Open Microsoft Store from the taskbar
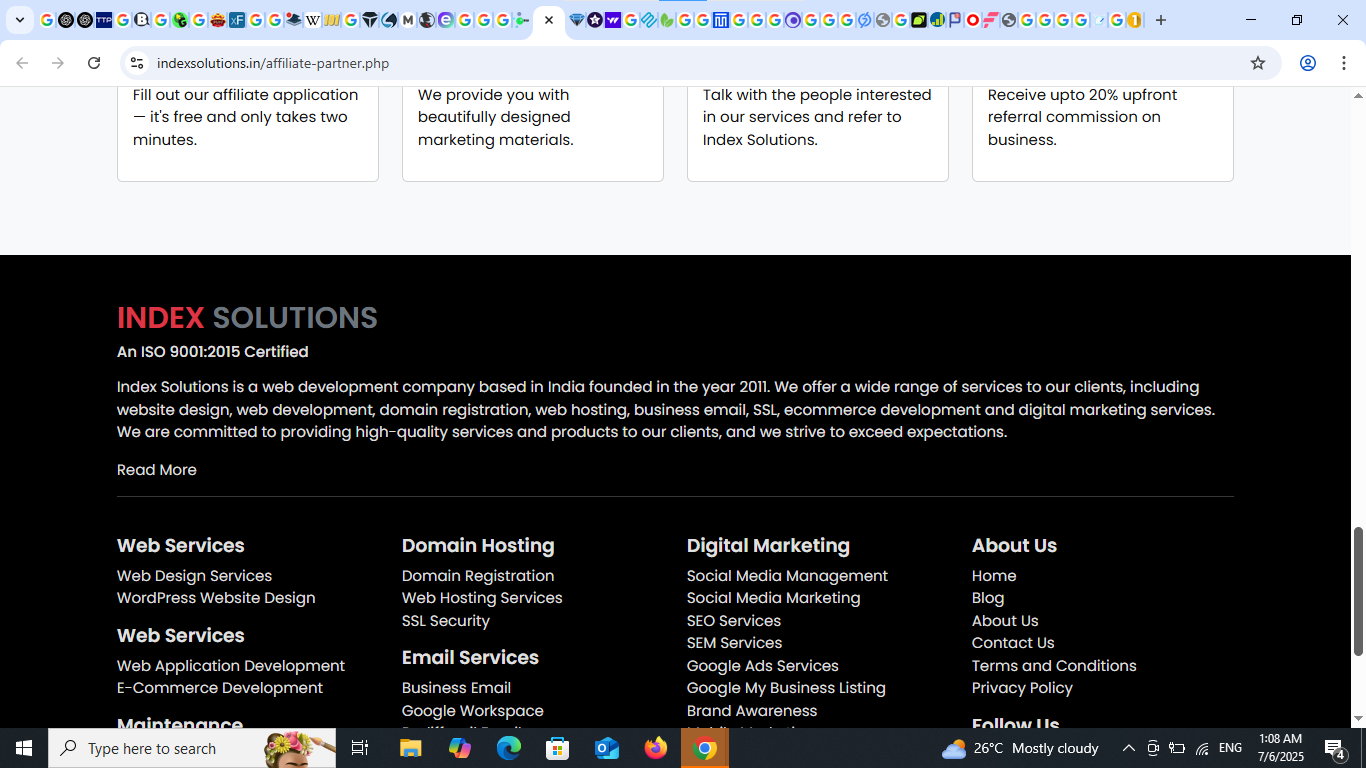The height and width of the screenshot is (768, 1366). click(x=558, y=748)
